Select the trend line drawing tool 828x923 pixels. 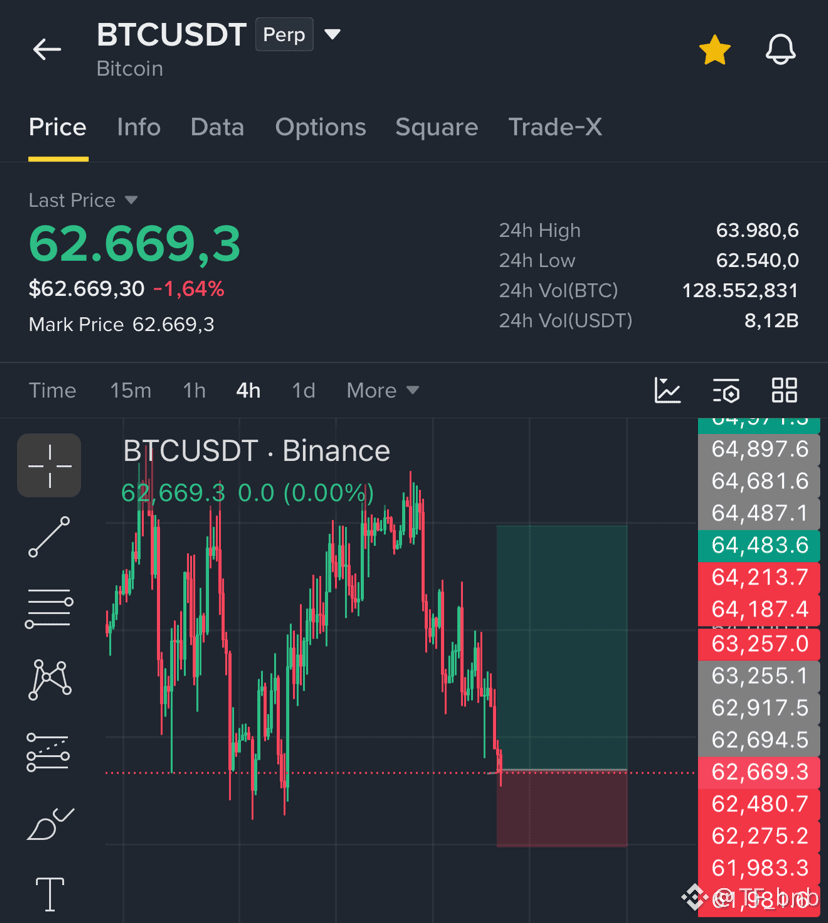[49, 537]
